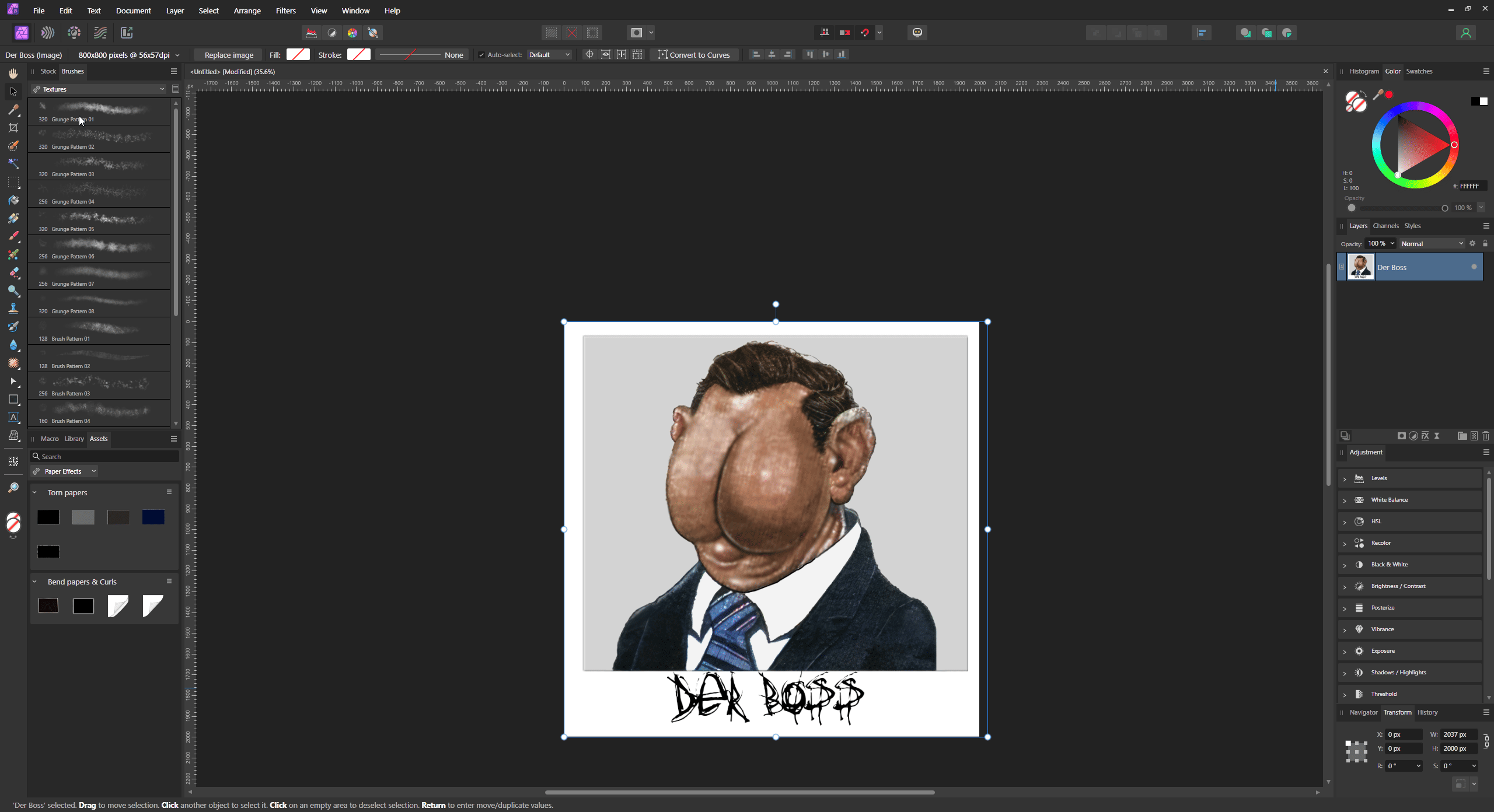
Task: Choose the Black & White adjustment
Action: [1409, 564]
